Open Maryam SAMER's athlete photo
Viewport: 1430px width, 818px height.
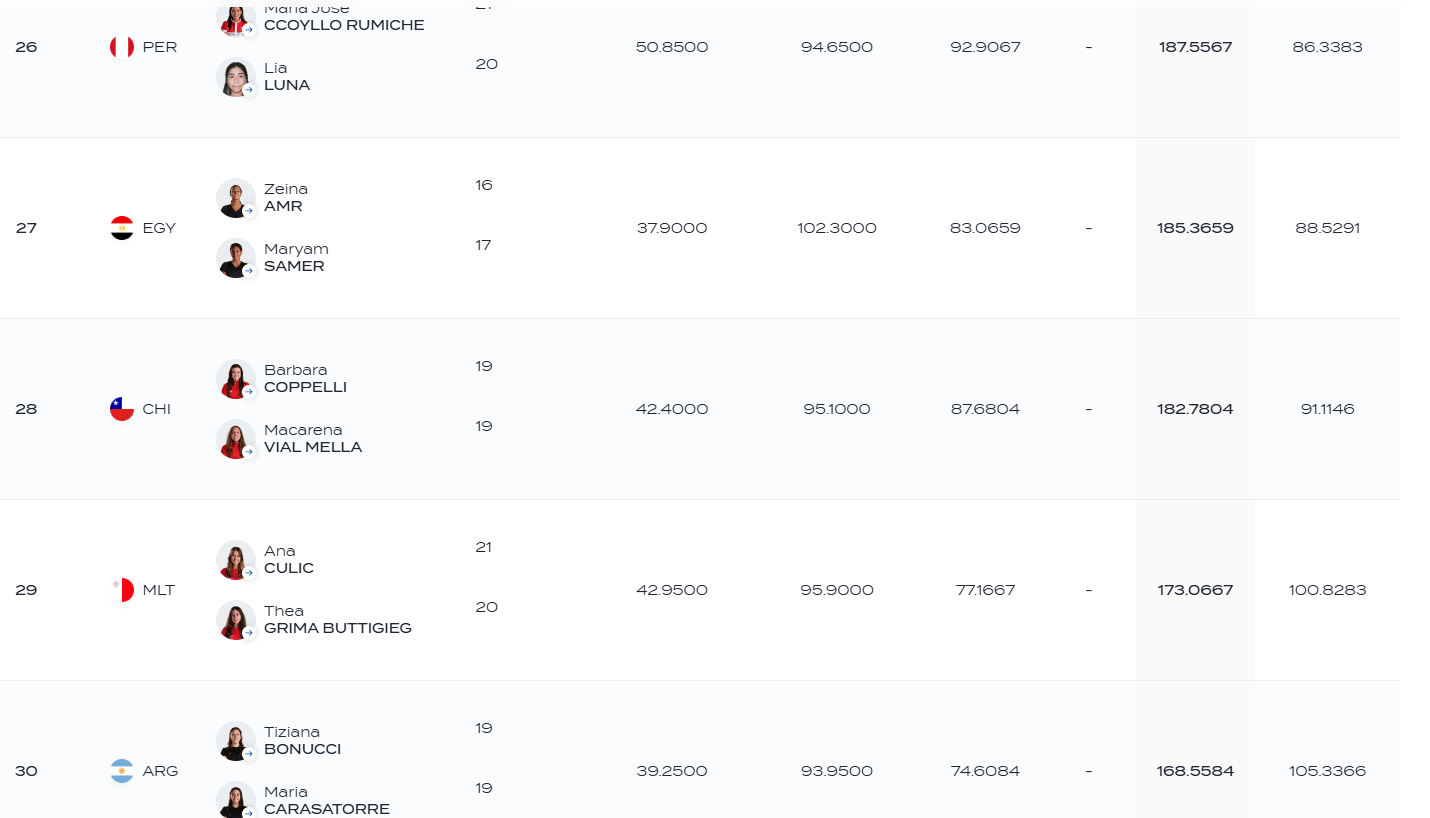click(x=236, y=258)
